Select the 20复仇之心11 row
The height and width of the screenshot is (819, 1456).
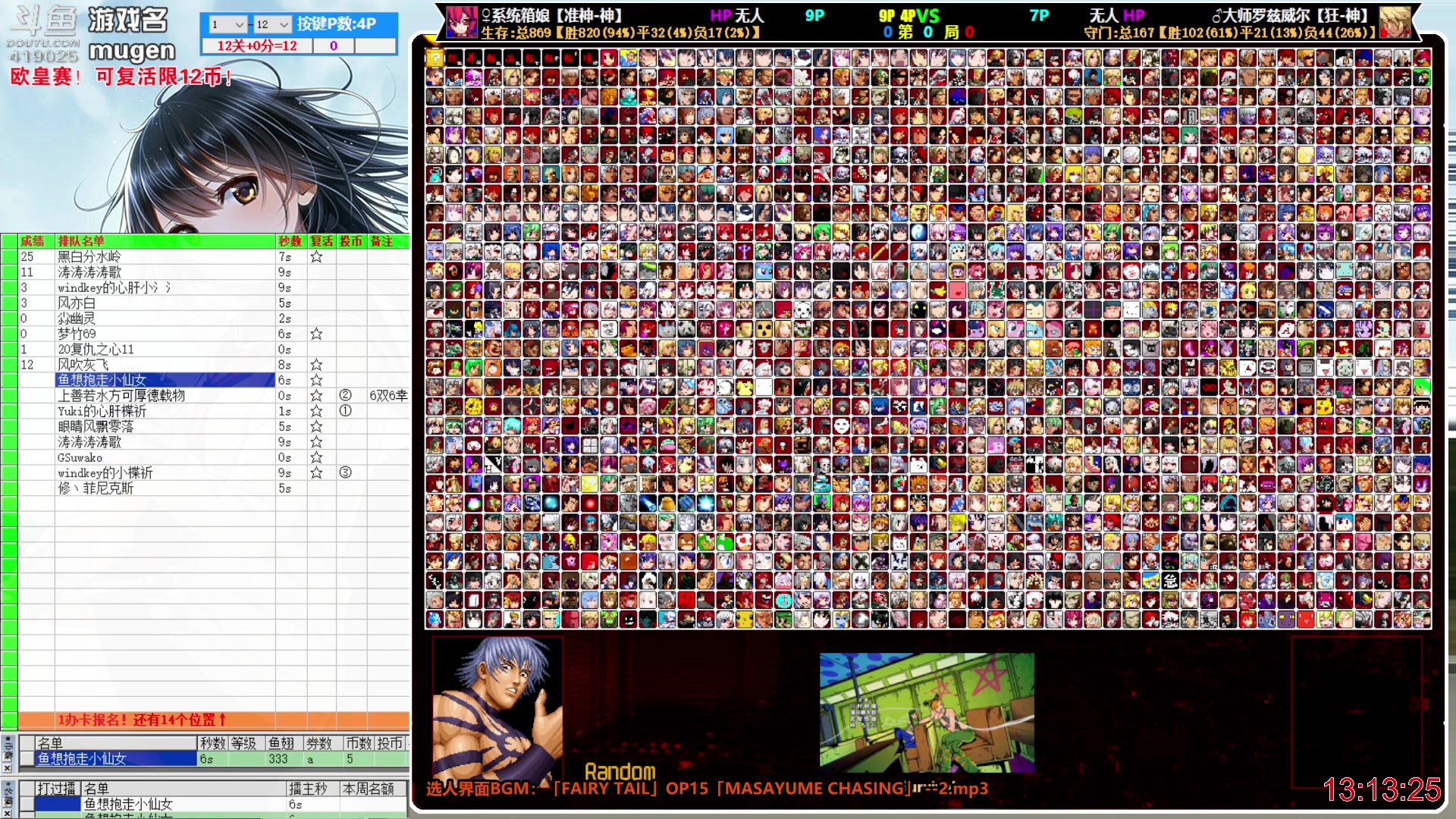point(165,350)
